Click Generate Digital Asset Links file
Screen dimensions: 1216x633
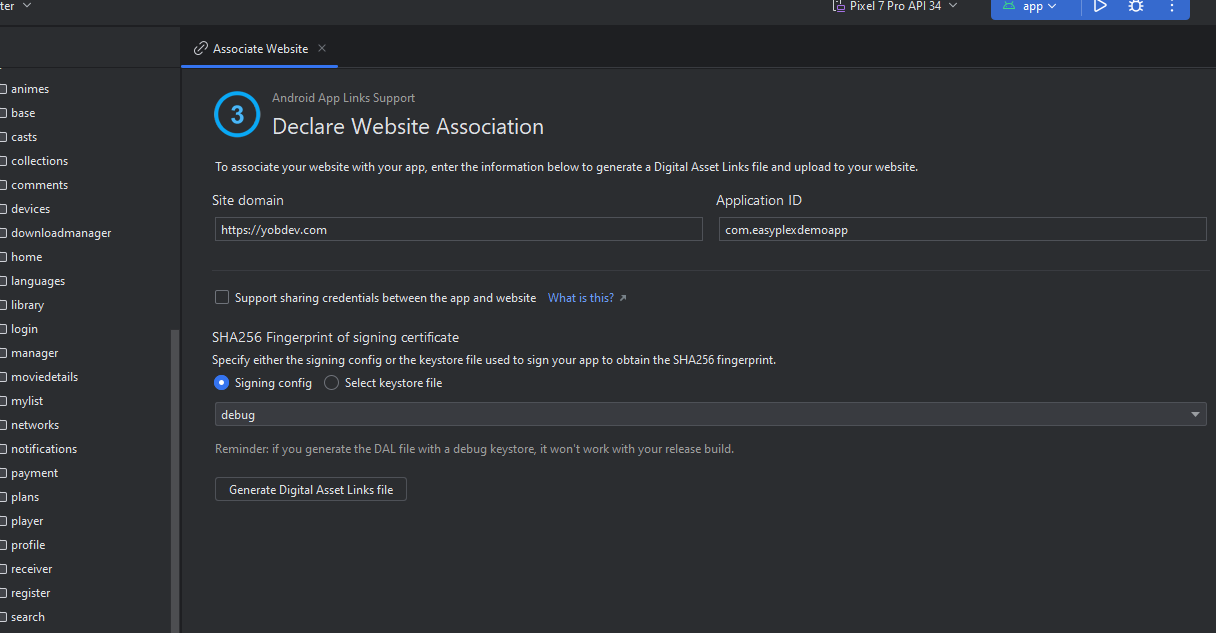pos(311,490)
